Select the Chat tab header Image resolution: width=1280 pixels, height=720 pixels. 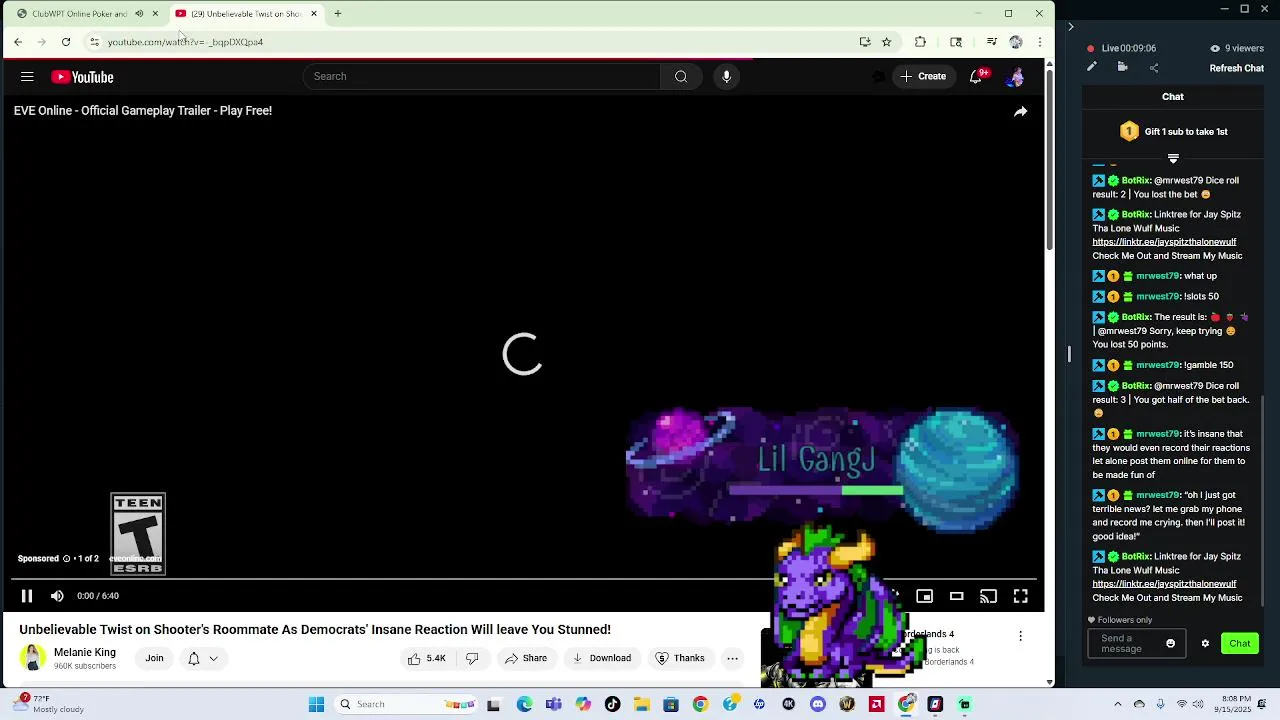tap(1173, 97)
